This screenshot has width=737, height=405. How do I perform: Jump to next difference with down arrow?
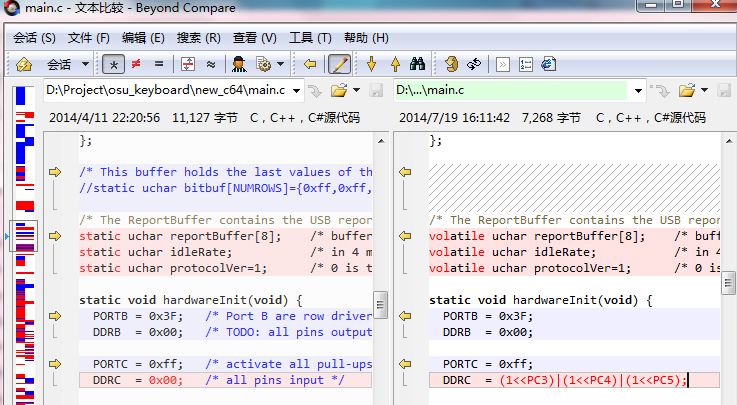pos(372,64)
